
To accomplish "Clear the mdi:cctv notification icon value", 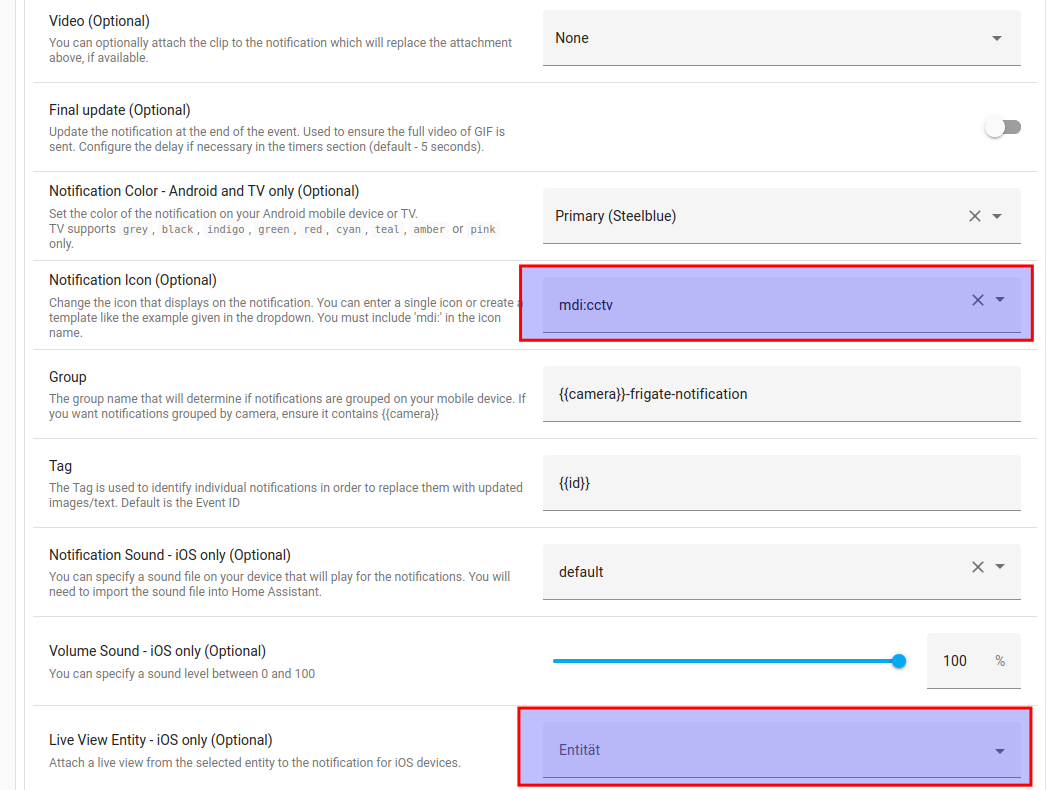I will click(978, 300).
